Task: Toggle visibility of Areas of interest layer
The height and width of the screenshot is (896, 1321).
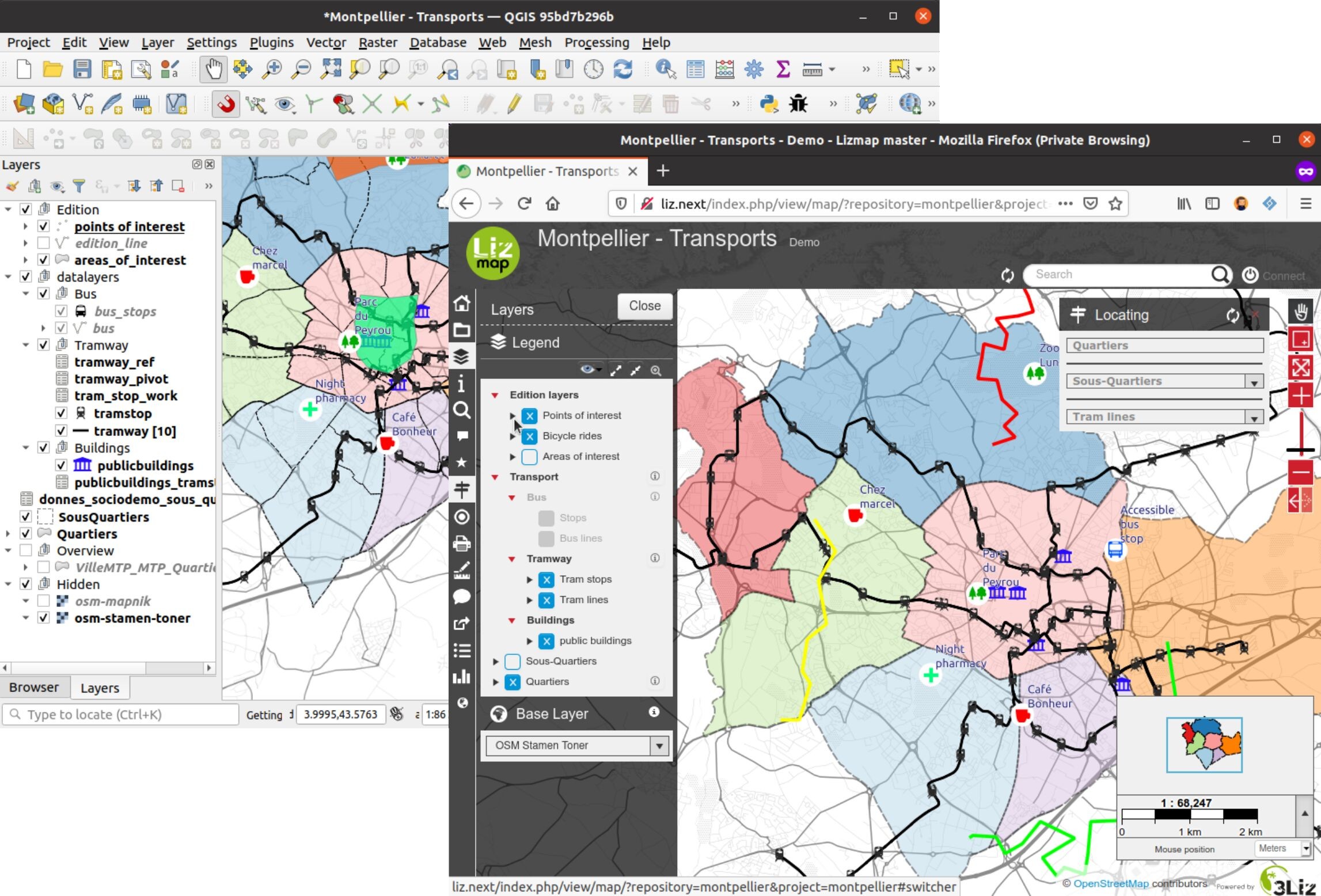Action: tap(528, 456)
